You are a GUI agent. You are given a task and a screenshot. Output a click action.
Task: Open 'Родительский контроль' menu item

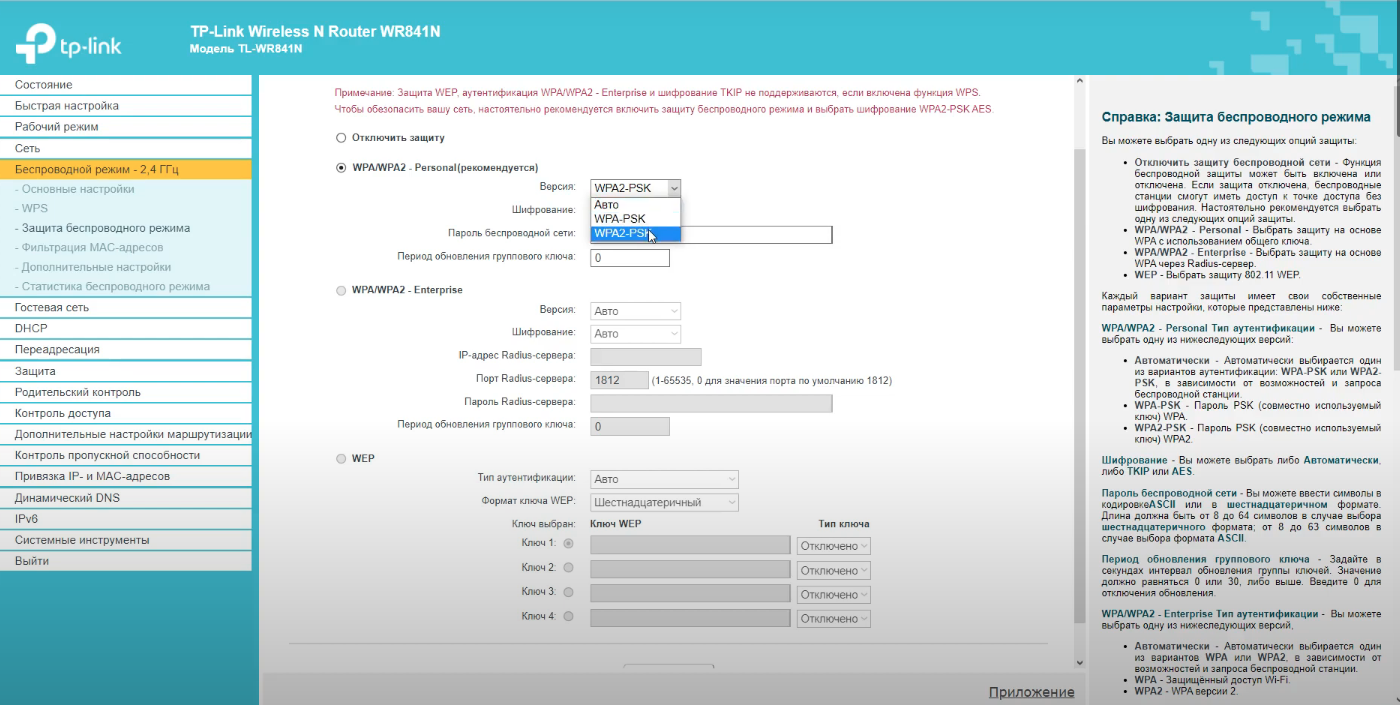click(77, 392)
